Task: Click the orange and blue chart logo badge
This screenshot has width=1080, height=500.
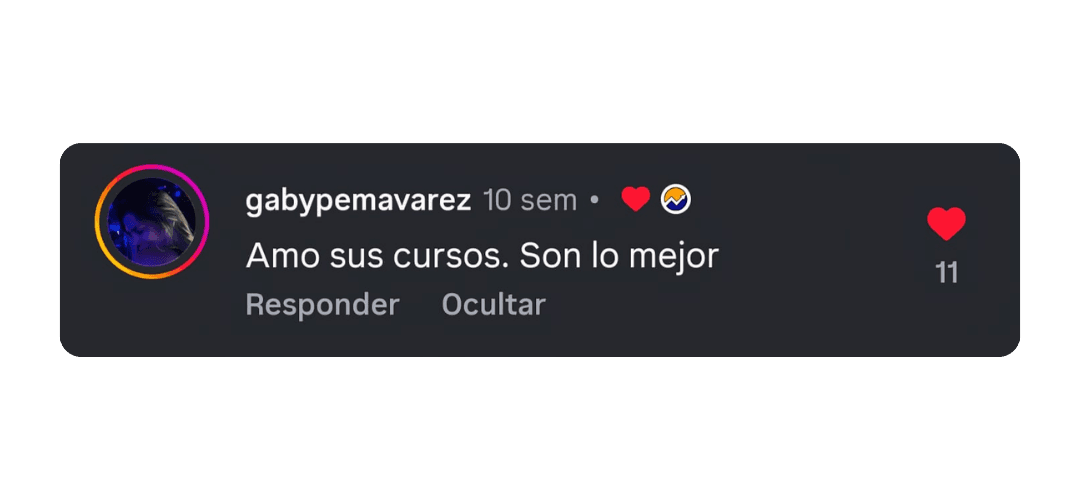Action: pyautogui.click(x=676, y=200)
